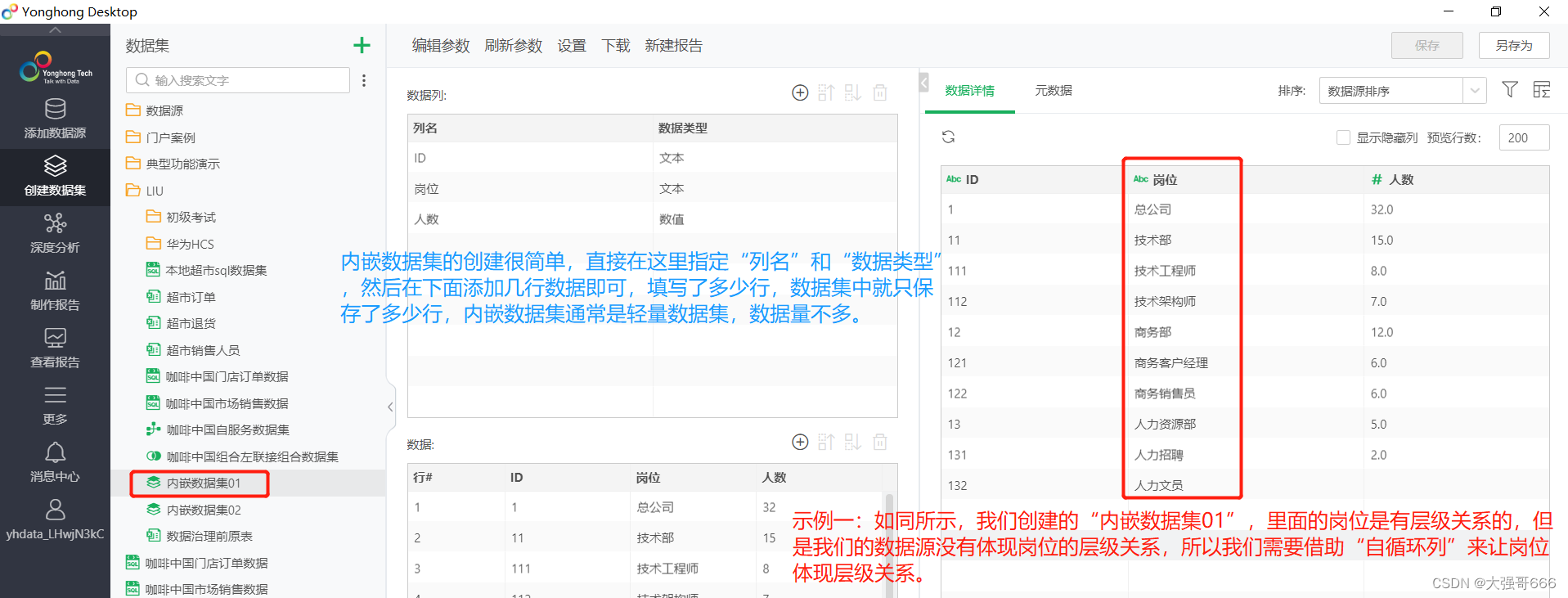Delete row with 数据 trash icon
Viewport: 1568px width, 598px height.
pyautogui.click(x=880, y=442)
